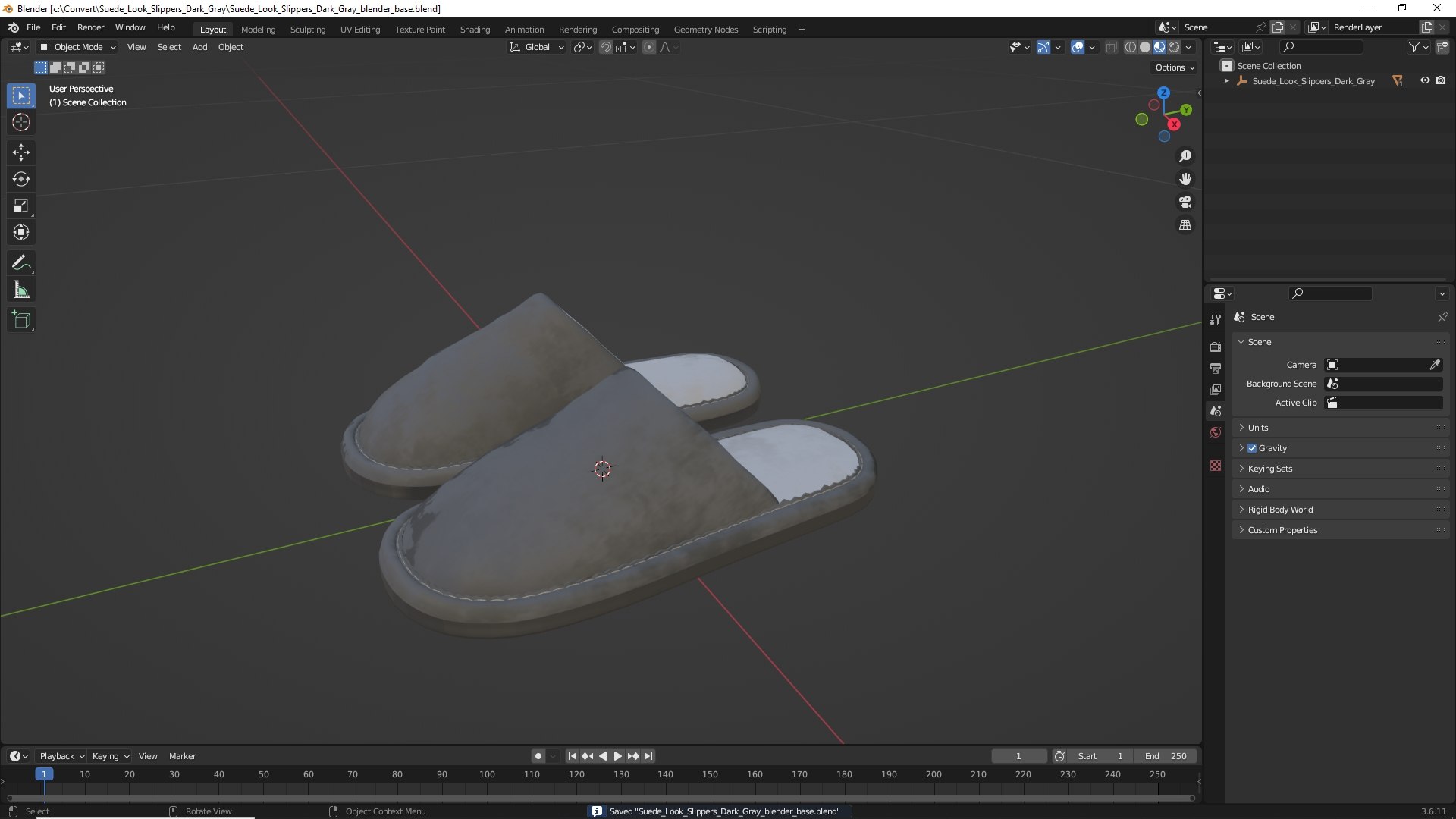1456x819 pixels.
Task: Activate the Rotate tool
Action: pos(21,179)
